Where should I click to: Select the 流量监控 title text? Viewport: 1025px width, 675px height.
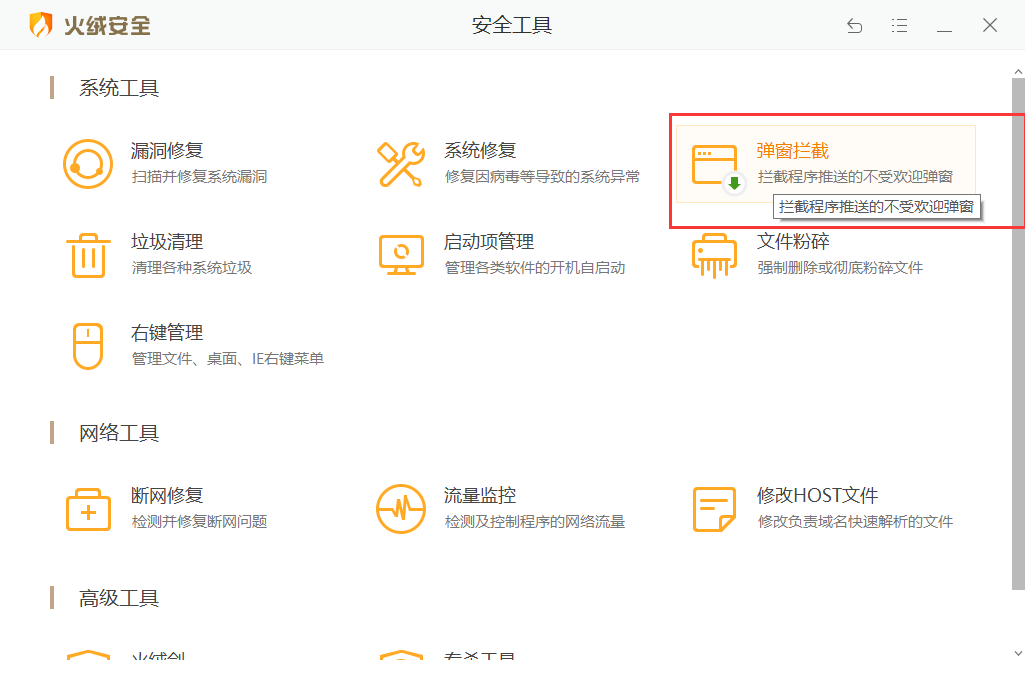click(x=480, y=496)
